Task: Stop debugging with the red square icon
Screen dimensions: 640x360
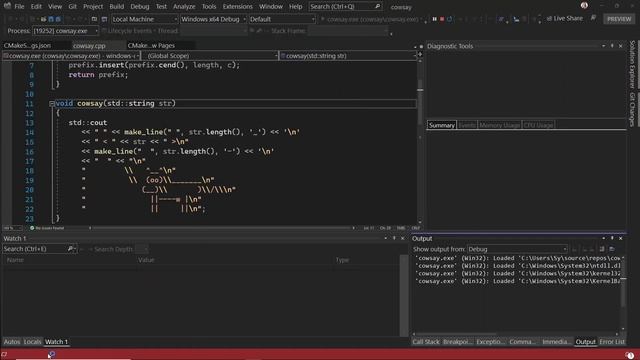Action: click(442, 19)
